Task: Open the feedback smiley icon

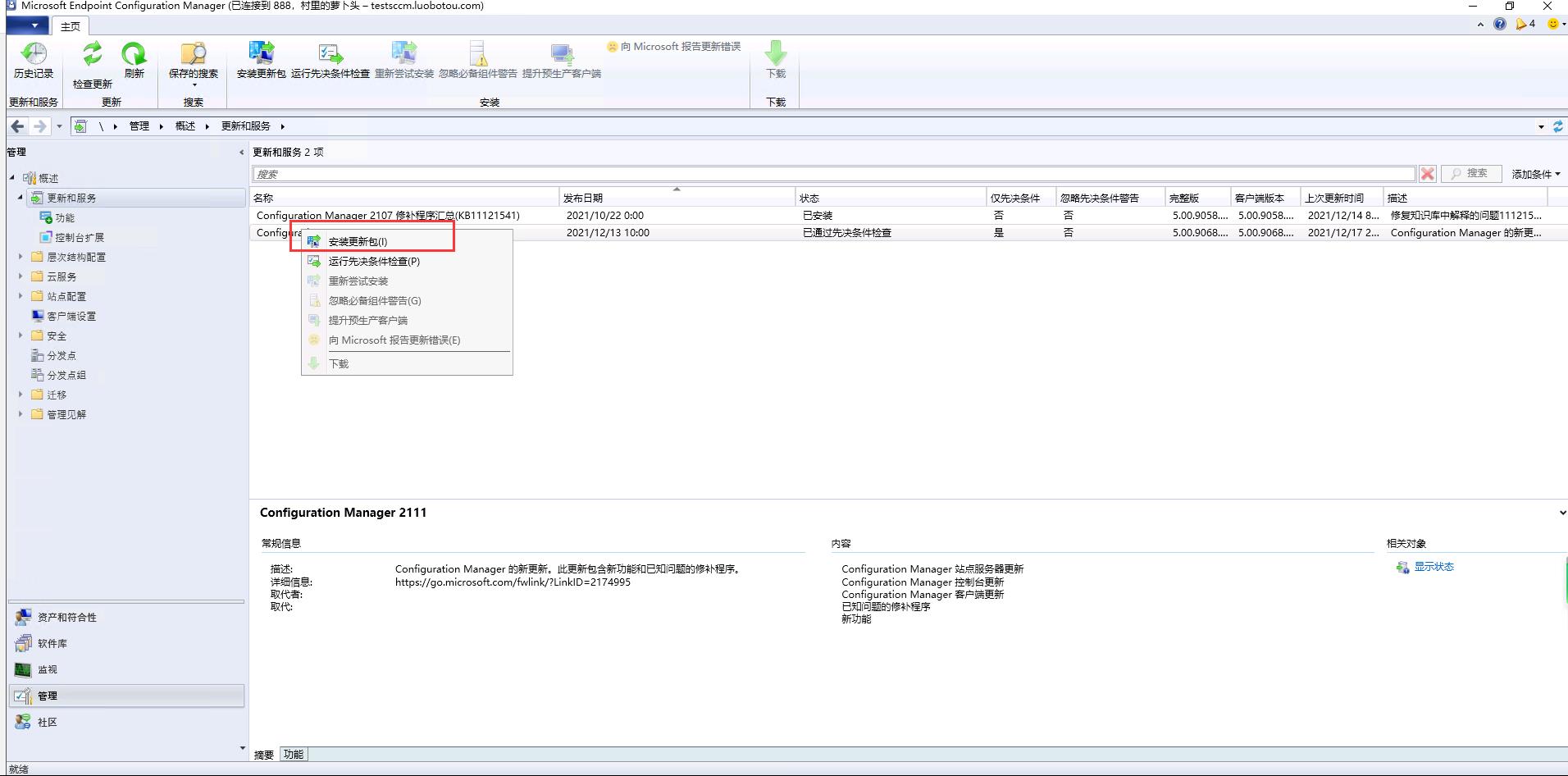Action: [1552, 24]
